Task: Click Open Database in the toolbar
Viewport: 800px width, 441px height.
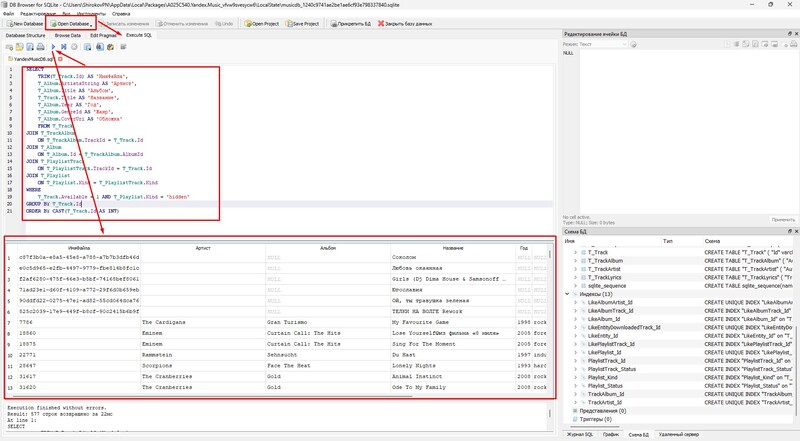Action: point(71,23)
